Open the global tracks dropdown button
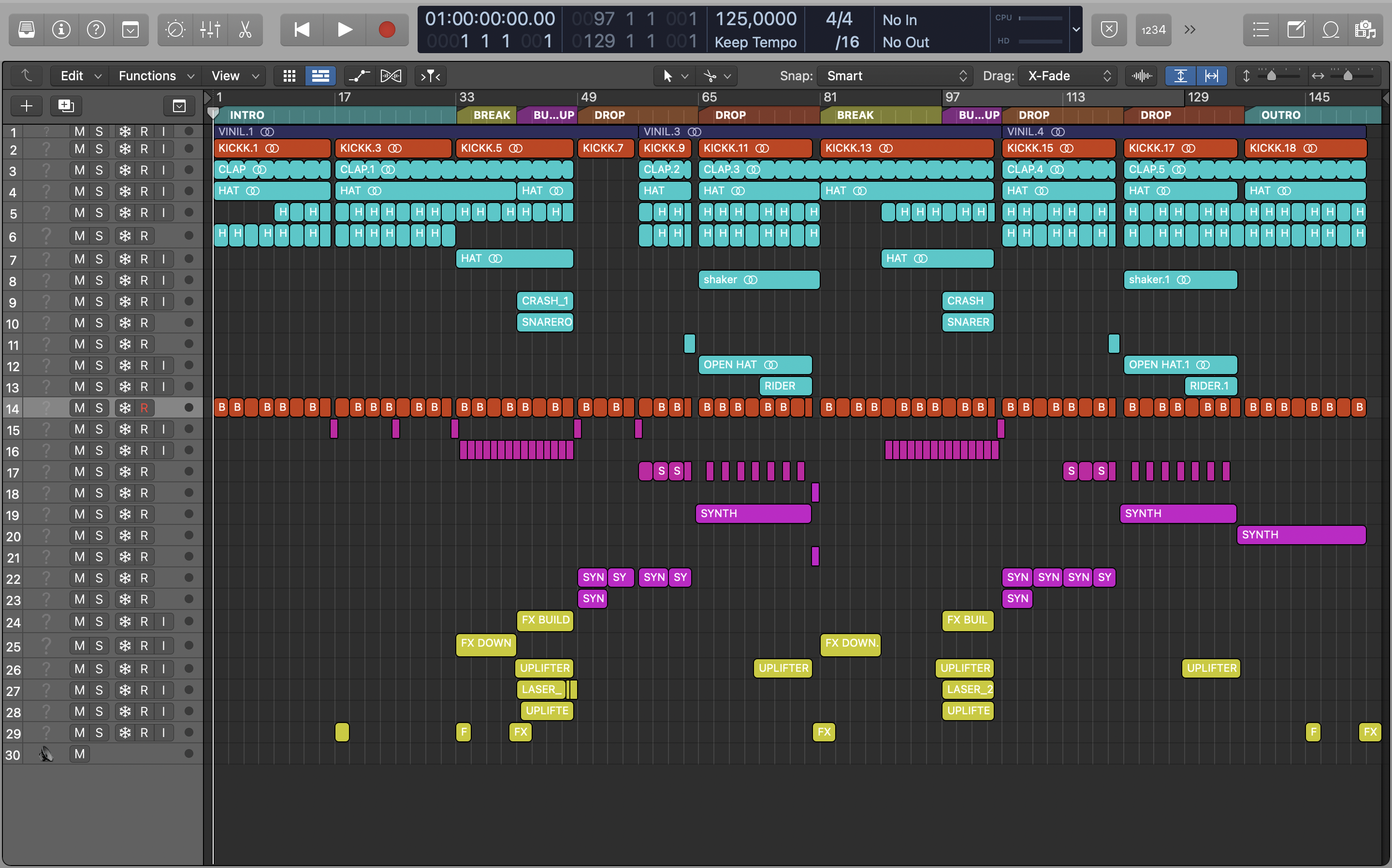This screenshot has width=1392, height=868. 179,106
